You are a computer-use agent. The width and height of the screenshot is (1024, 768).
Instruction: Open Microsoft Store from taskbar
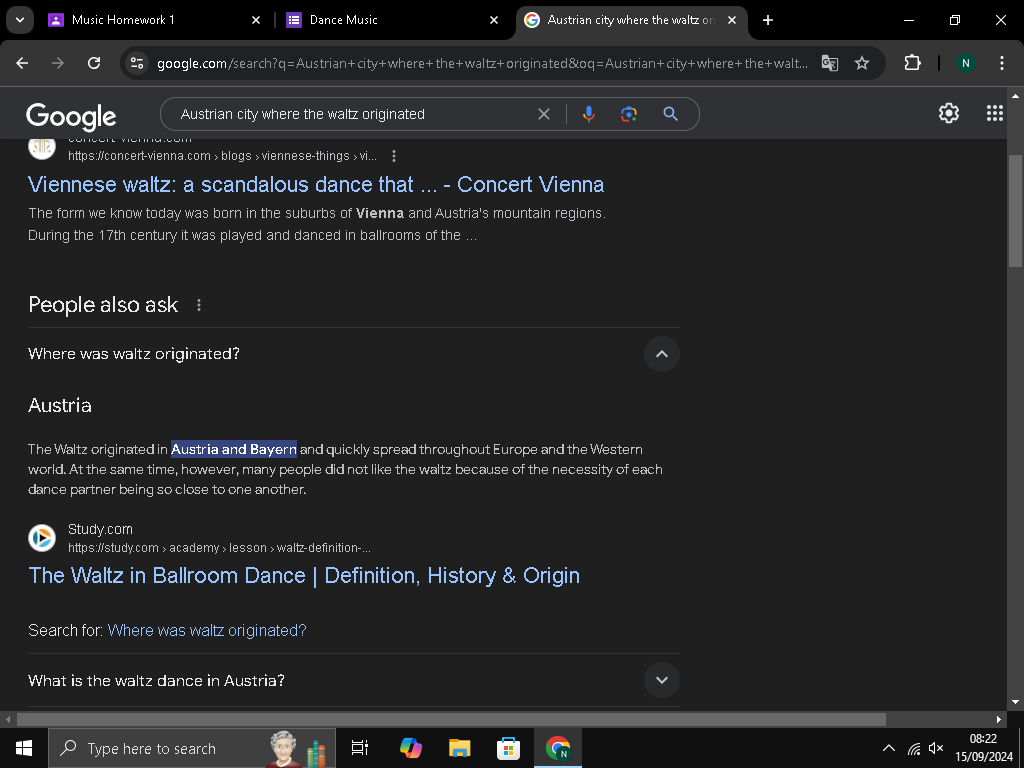[x=508, y=748]
